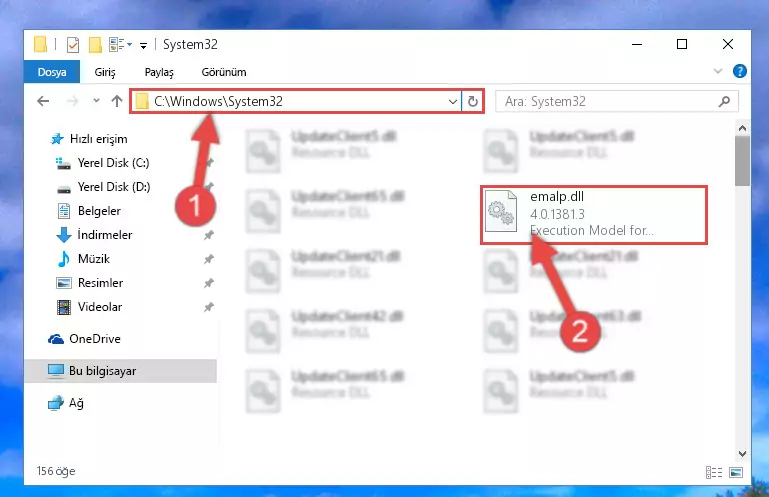Open the Belgeler folder in the sidebar
769x497 pixels.
99,211
